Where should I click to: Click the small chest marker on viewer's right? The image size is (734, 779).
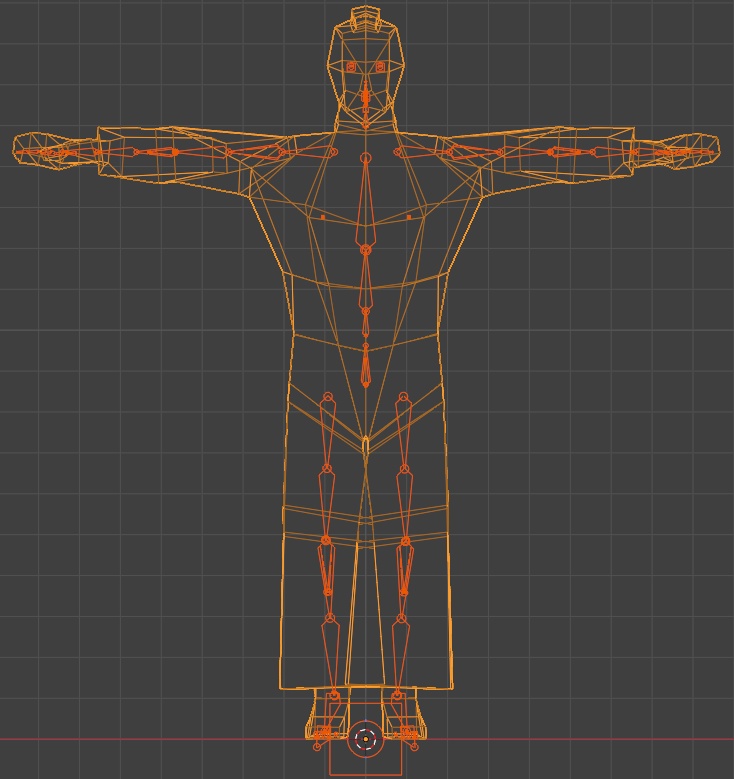(x=408, y=218)
